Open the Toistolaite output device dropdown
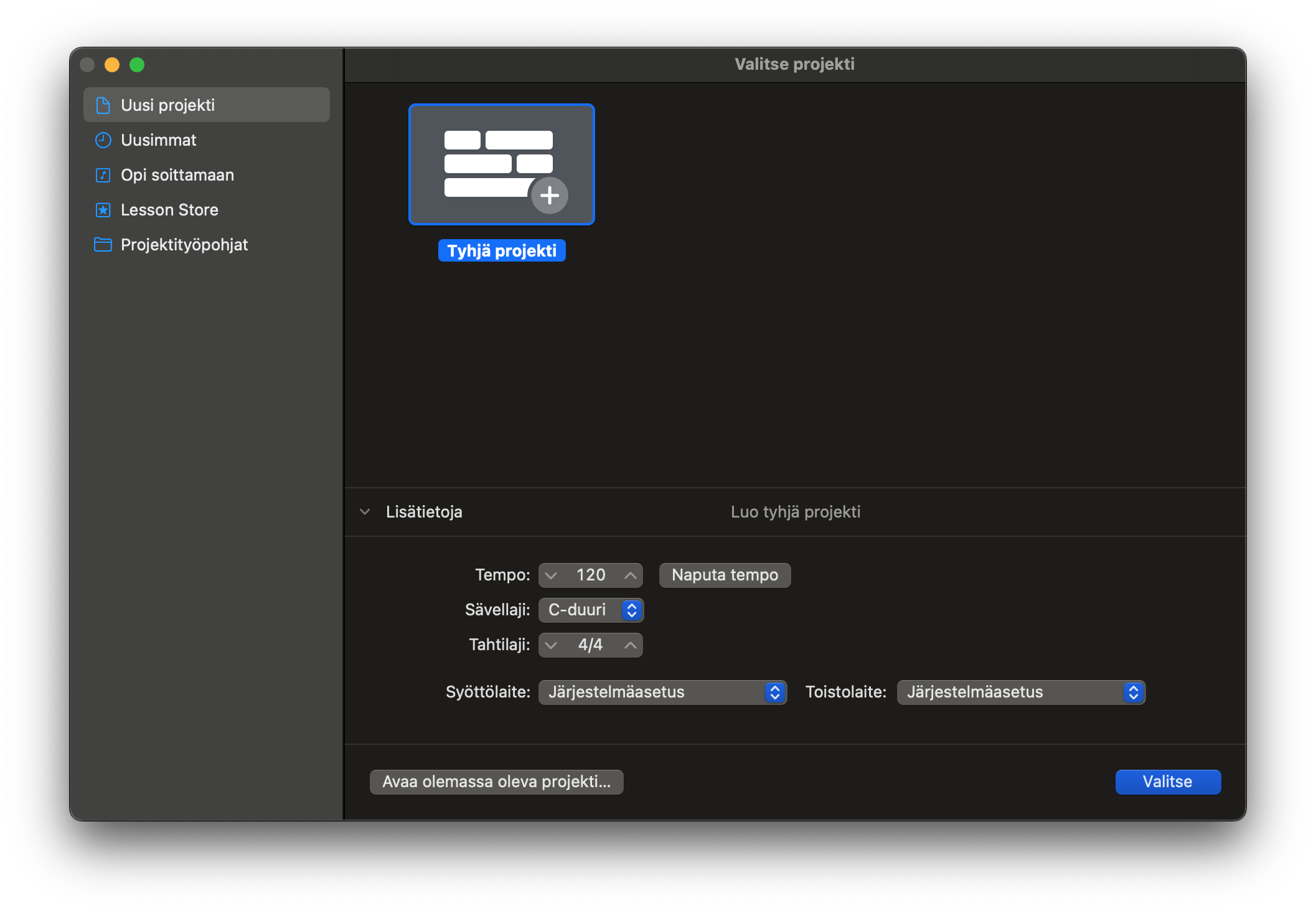Image resolution: width=1316 pixels, height=913 pixels. [x=1021, y=692]
